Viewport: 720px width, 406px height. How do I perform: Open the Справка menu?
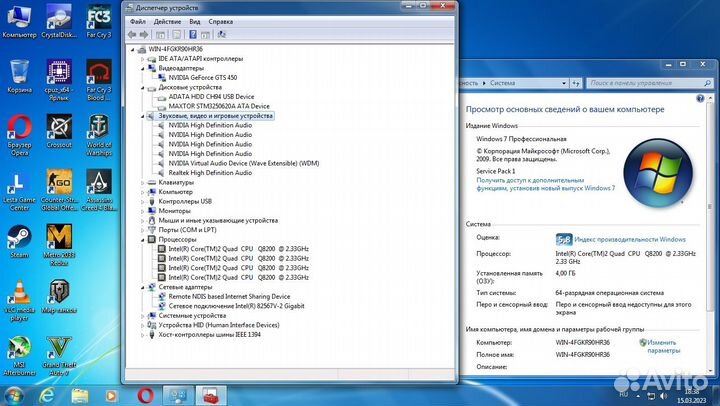point(221,21)
